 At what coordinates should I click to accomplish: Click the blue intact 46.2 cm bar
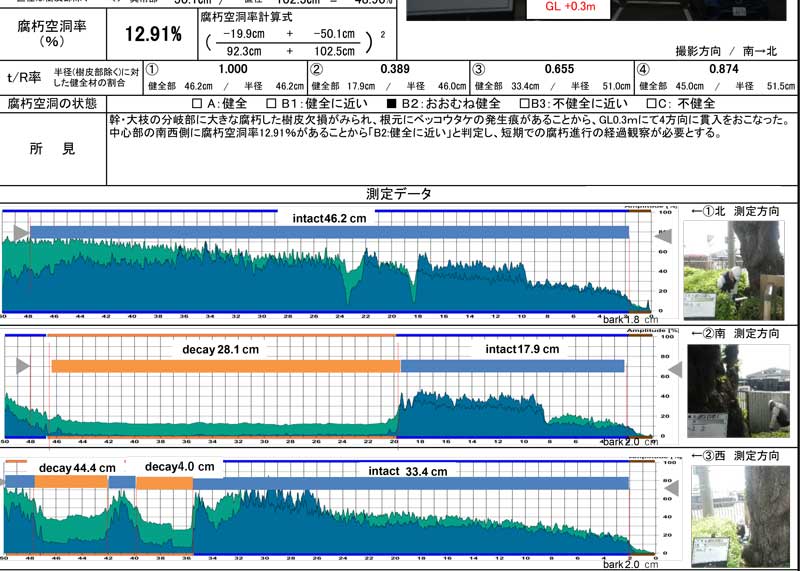click(x=329, y=233)
